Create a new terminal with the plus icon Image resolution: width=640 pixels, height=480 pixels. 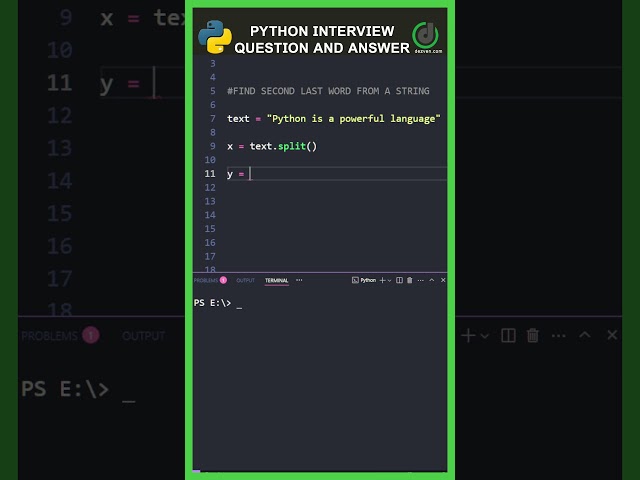tap(382, 280)
